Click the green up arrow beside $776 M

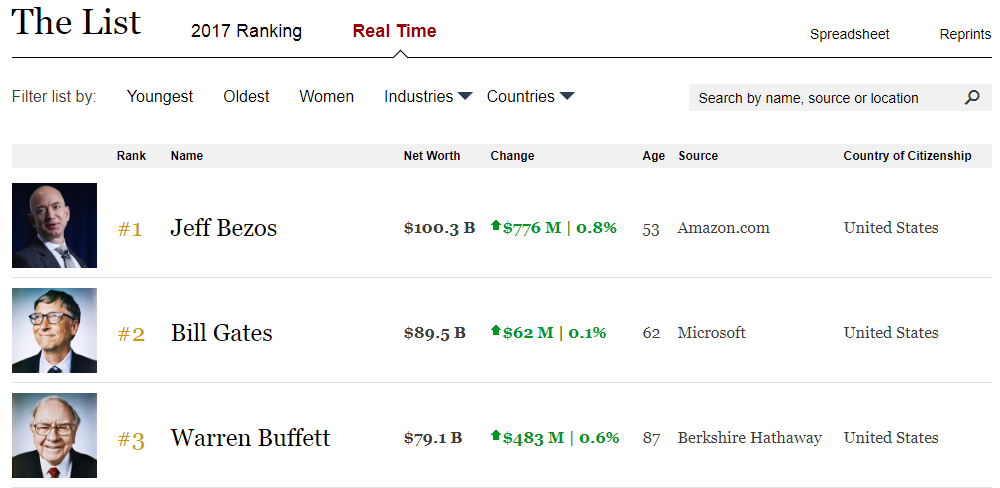click(495, 227)
